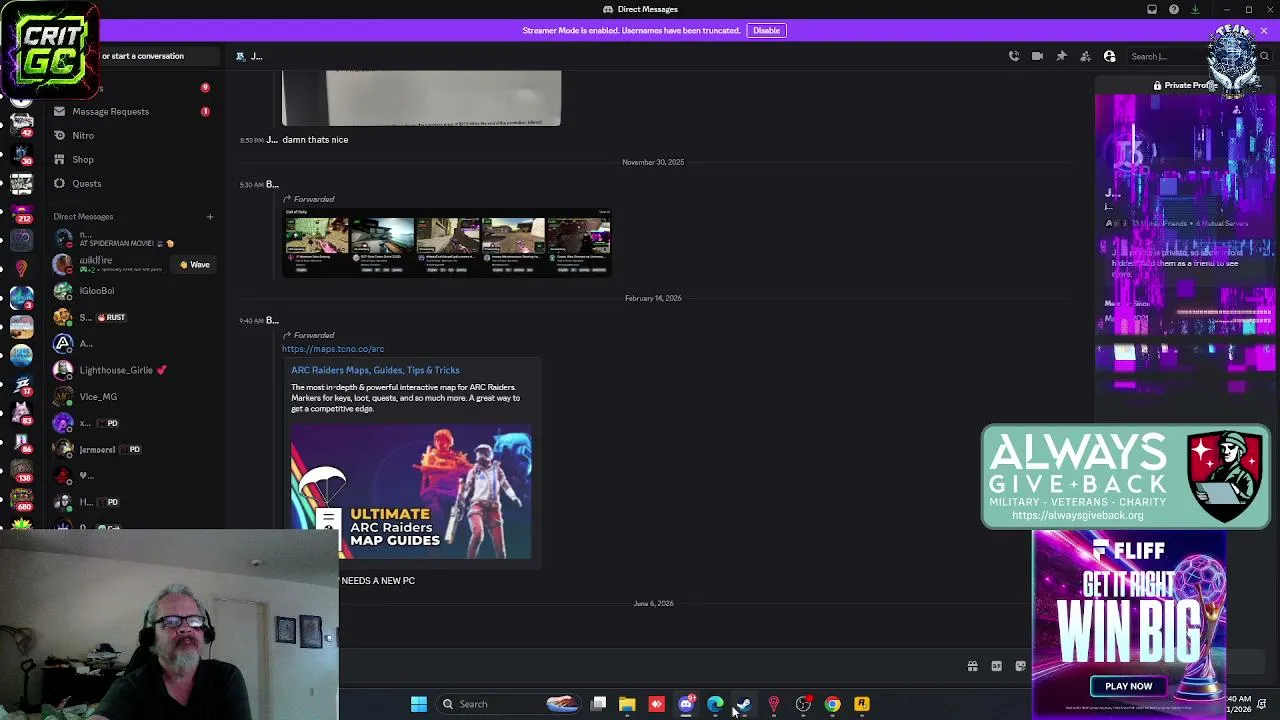The image size is (1280, 720).
Task: Start a voice call with this contact
Action: pos(1014,56)
